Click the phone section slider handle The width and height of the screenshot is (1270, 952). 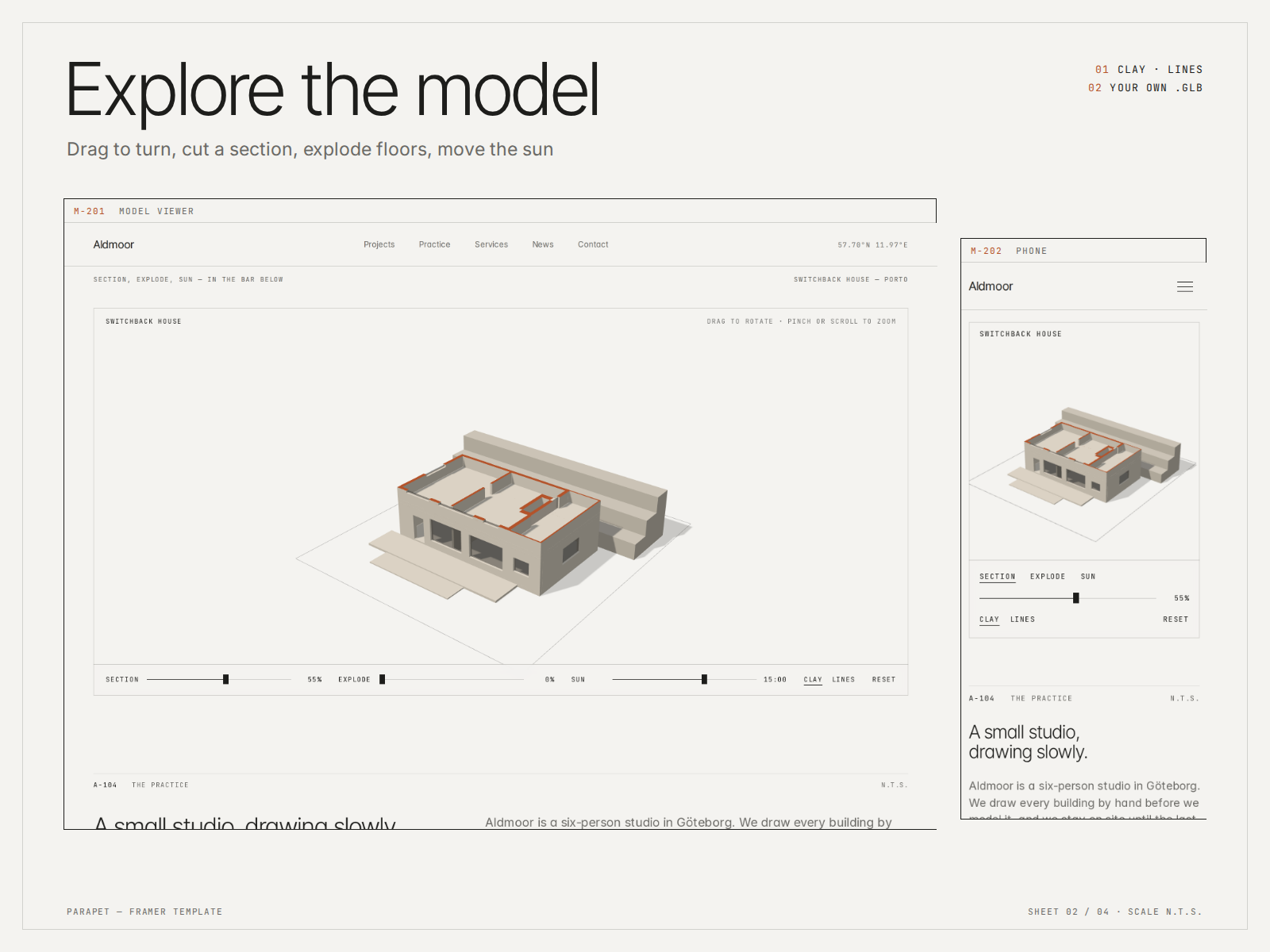coord(1076,598)
